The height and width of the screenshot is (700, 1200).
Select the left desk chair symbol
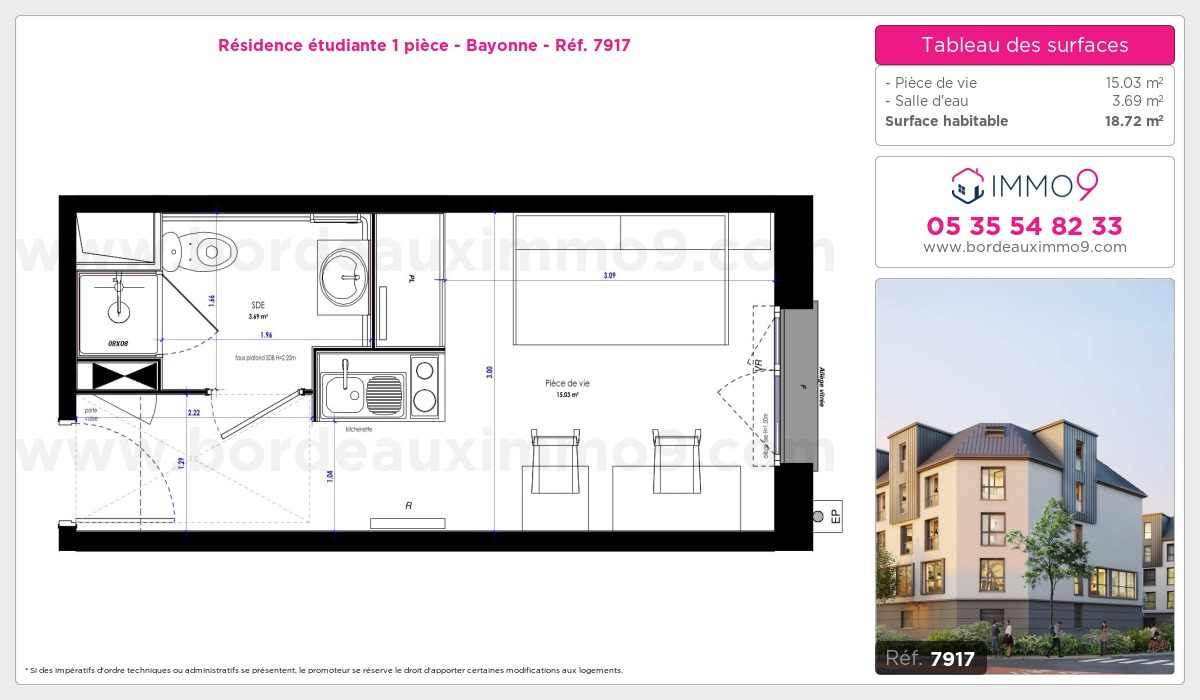(555, 460)
